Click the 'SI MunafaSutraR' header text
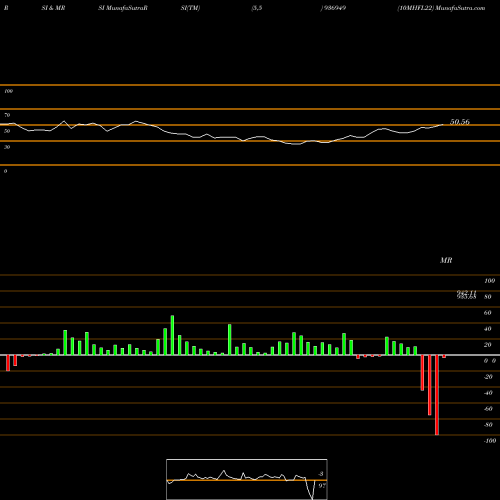The image size is (500, 500). [123, 8]
